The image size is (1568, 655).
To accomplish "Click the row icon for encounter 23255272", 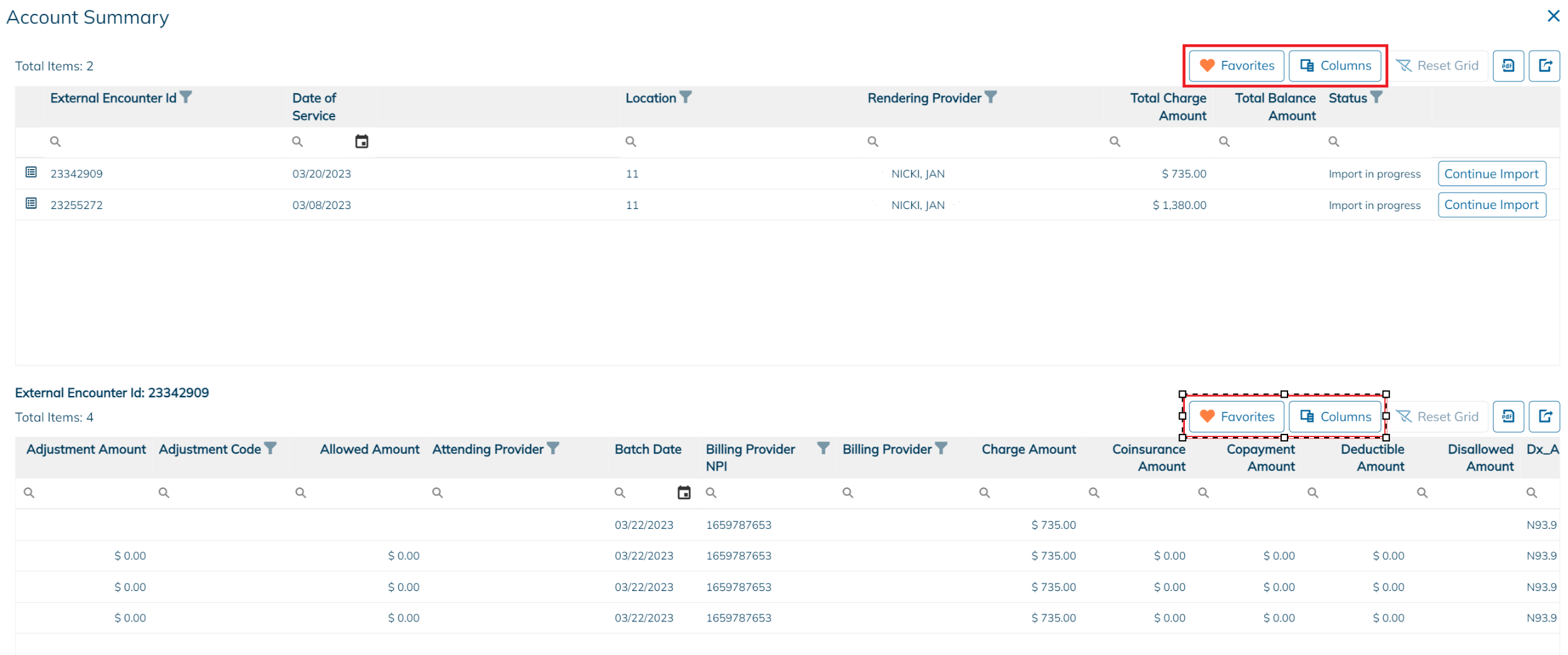I will pyautogui.click(x=31, y=203).
